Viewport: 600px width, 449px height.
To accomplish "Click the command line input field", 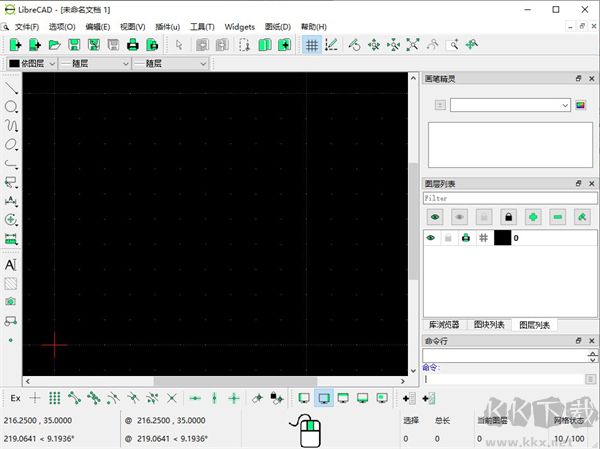I will tap(504, 379).
